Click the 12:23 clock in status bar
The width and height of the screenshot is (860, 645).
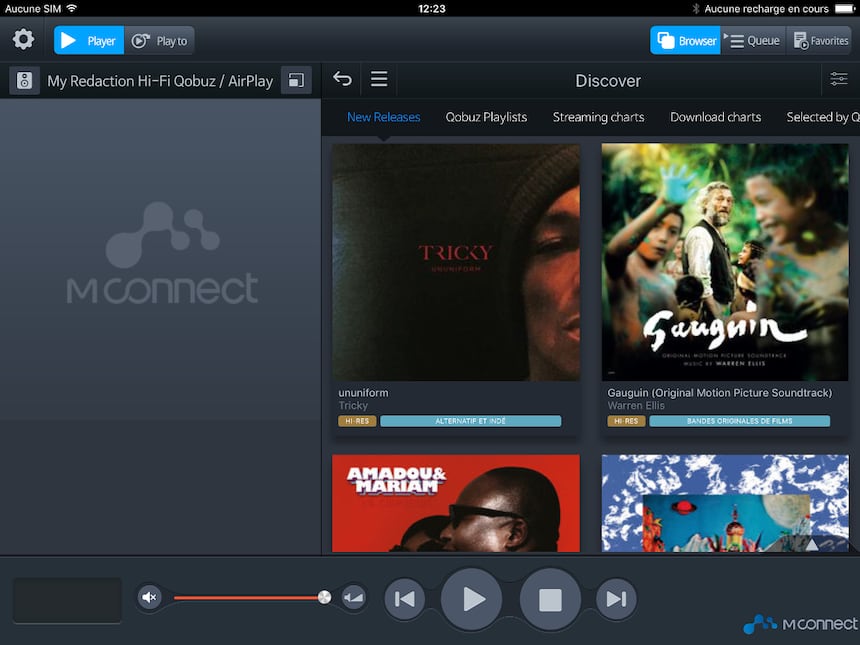click(432, 9)
